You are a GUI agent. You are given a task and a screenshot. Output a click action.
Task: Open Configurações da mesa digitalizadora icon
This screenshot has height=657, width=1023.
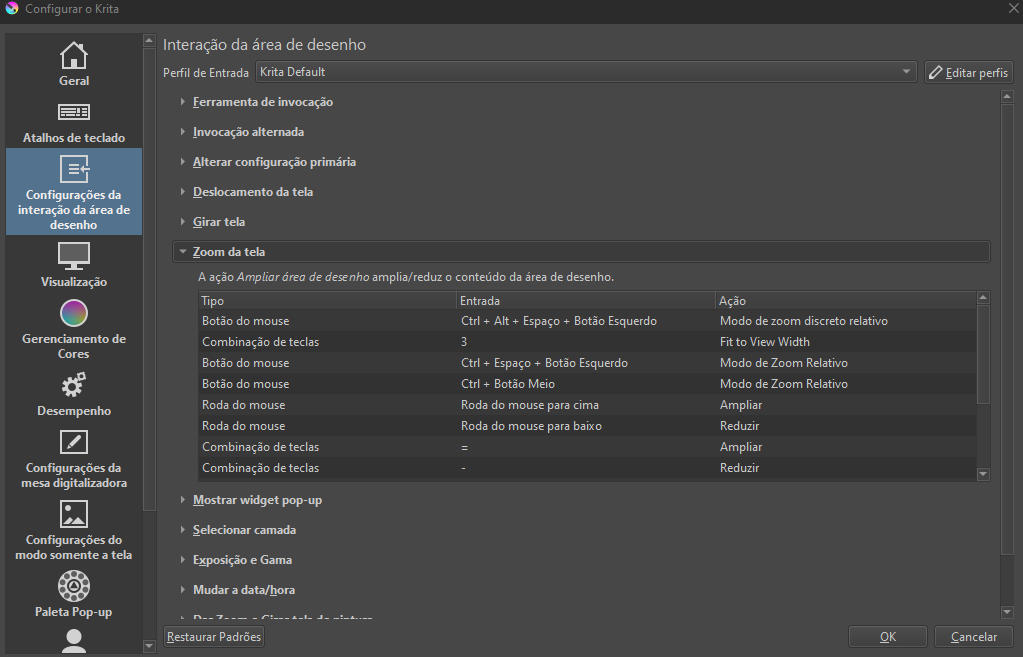(74, 442)
